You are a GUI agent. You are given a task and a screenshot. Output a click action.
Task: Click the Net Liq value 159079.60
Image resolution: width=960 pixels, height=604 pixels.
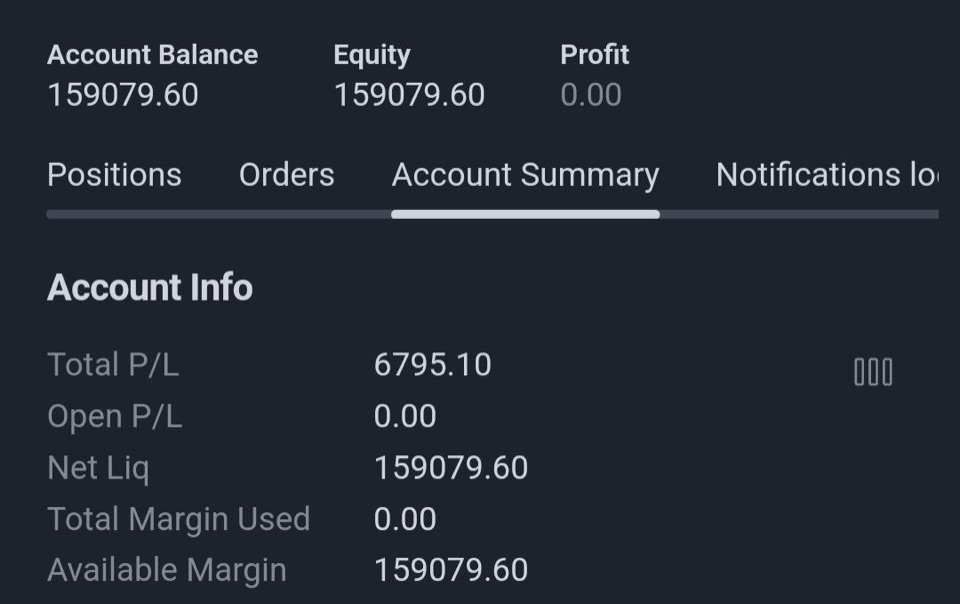point(451,468)
